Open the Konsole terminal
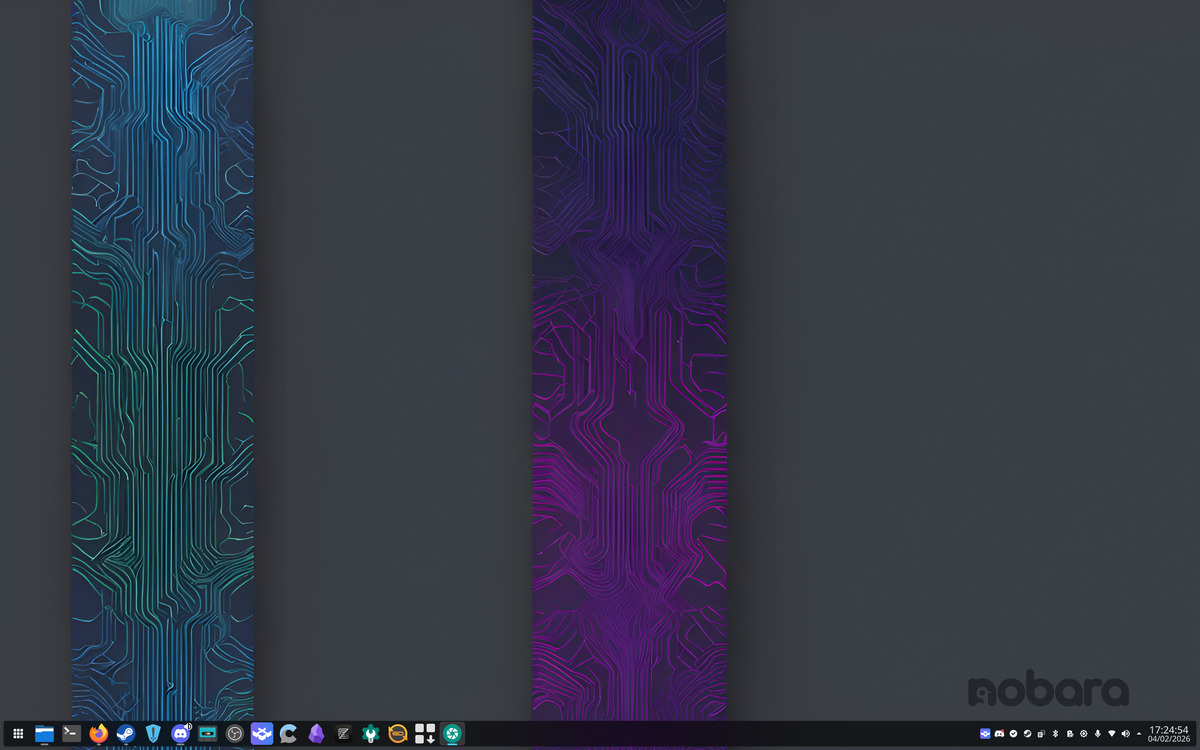The image size is (1200, 750). [x=70, y=733]
